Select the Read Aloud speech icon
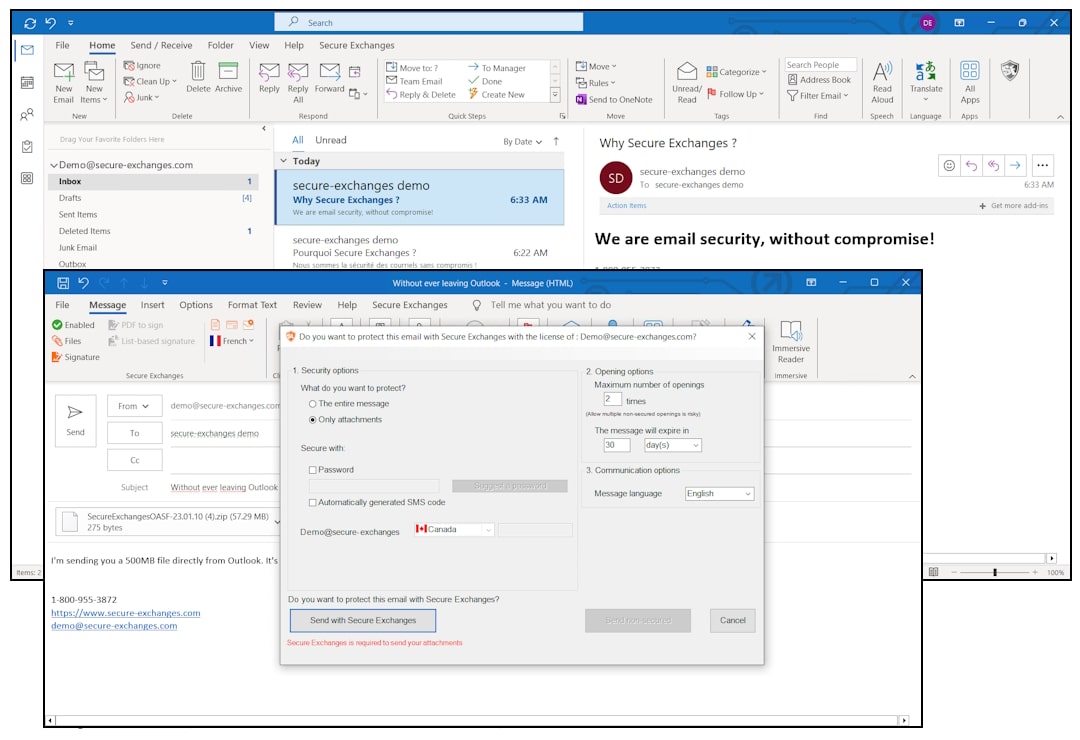Viewport: 1080px width, 740px height. click(882, 82)
